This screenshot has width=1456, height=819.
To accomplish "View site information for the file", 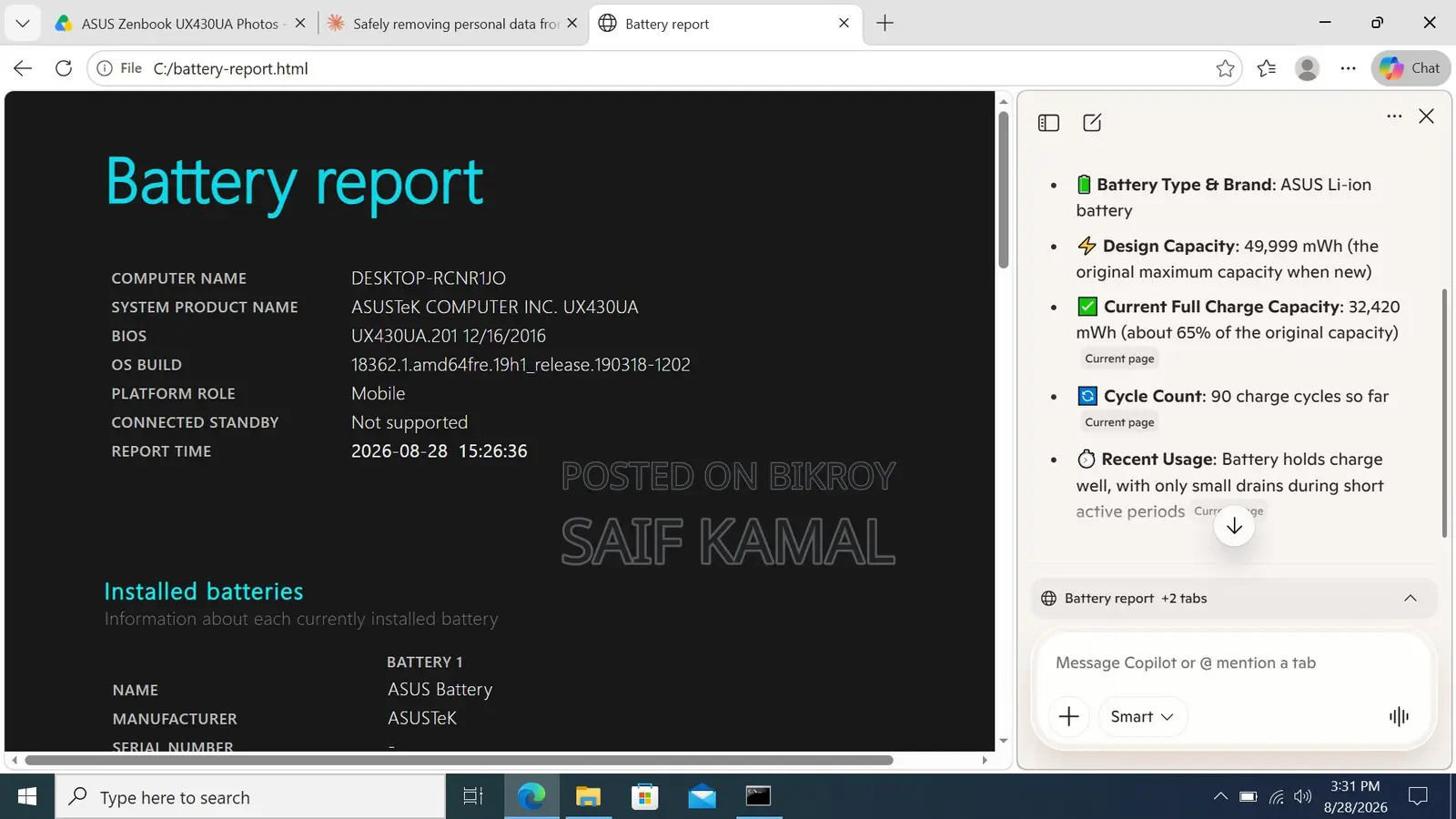I will tap(120, 68).
